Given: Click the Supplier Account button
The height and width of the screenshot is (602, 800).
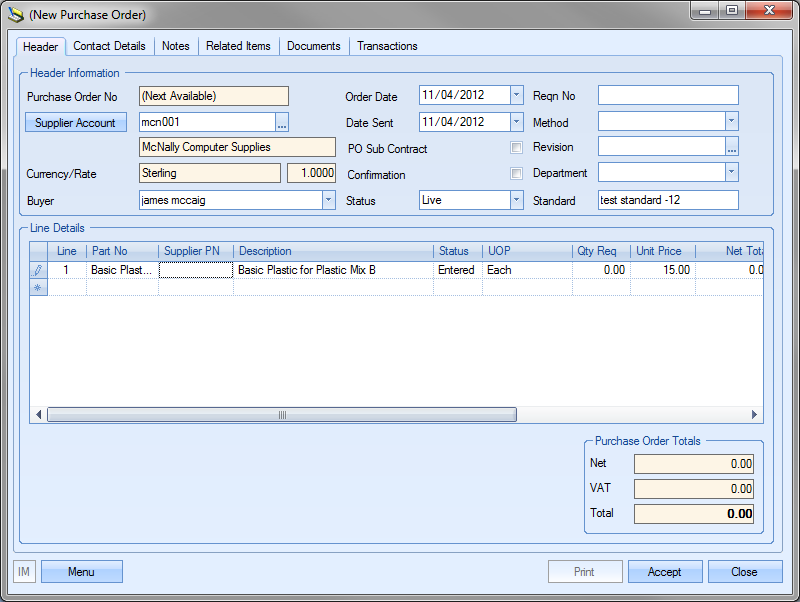Looking at the screenshot, I should 75,123.
